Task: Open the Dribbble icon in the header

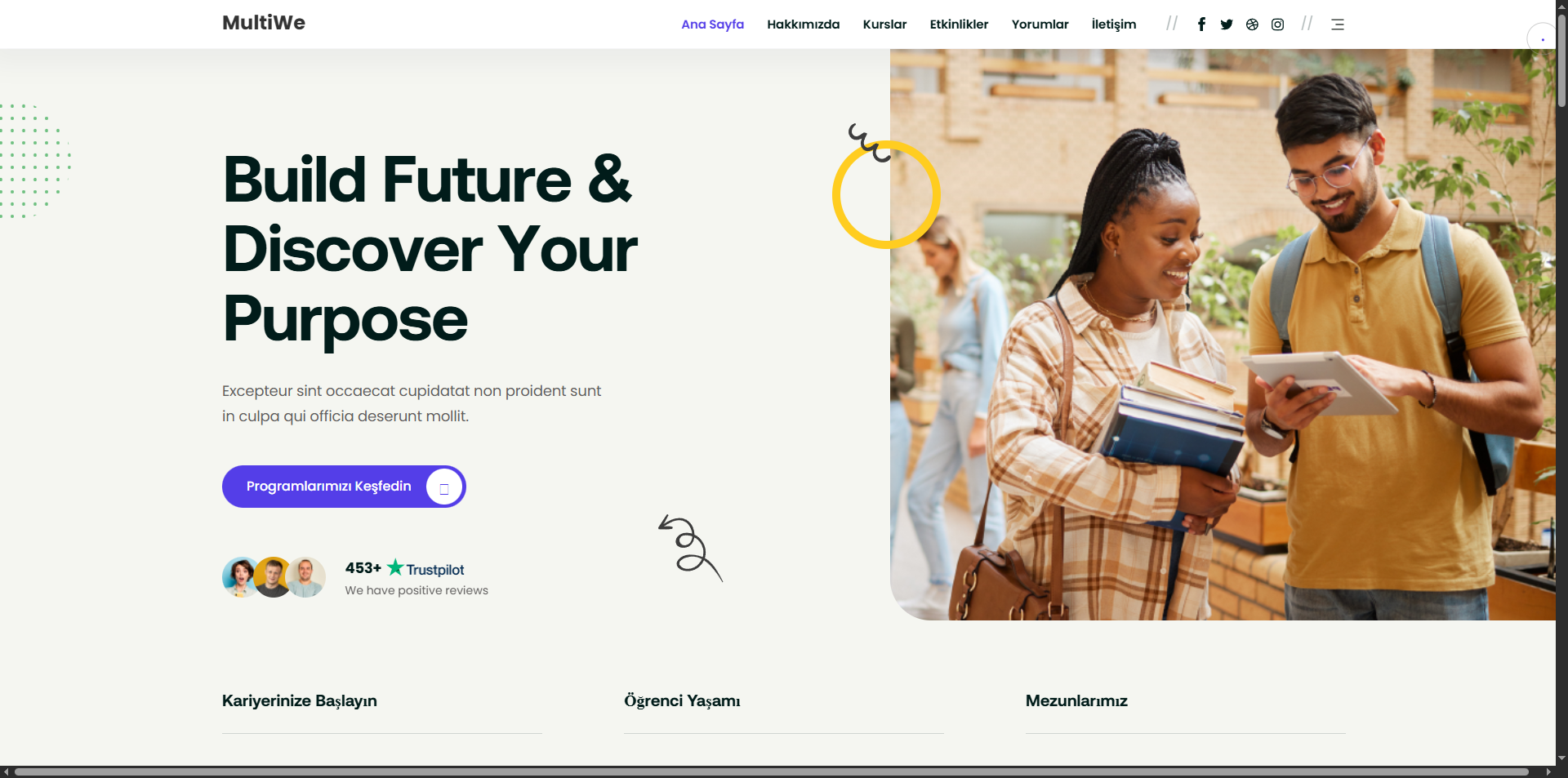Action: coord(1252,24)
